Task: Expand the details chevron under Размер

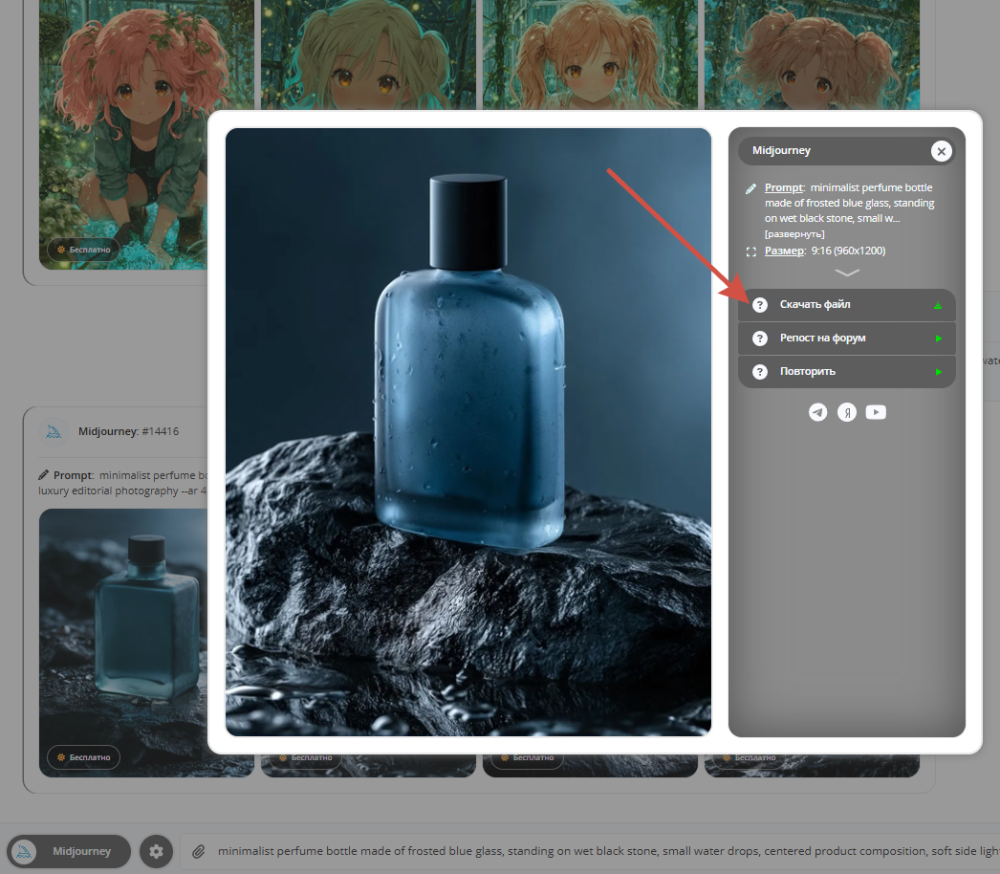Action: 847,272
